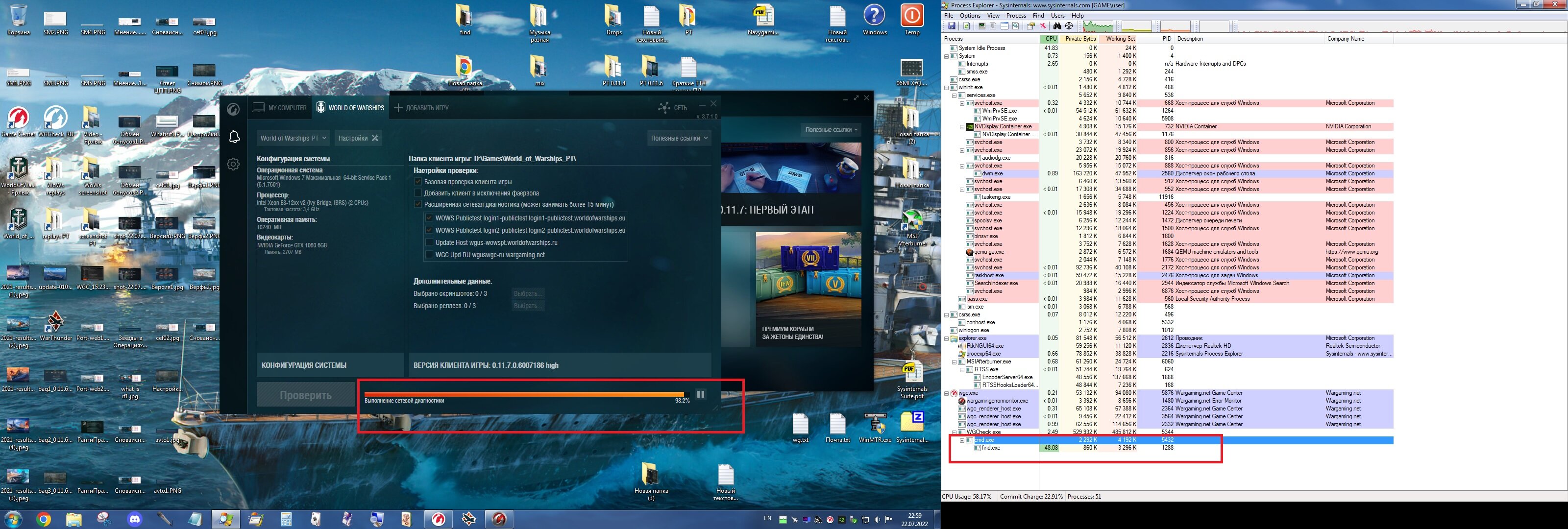
Task: Sort by the CPU column header
Action: tap(1050, 38)
